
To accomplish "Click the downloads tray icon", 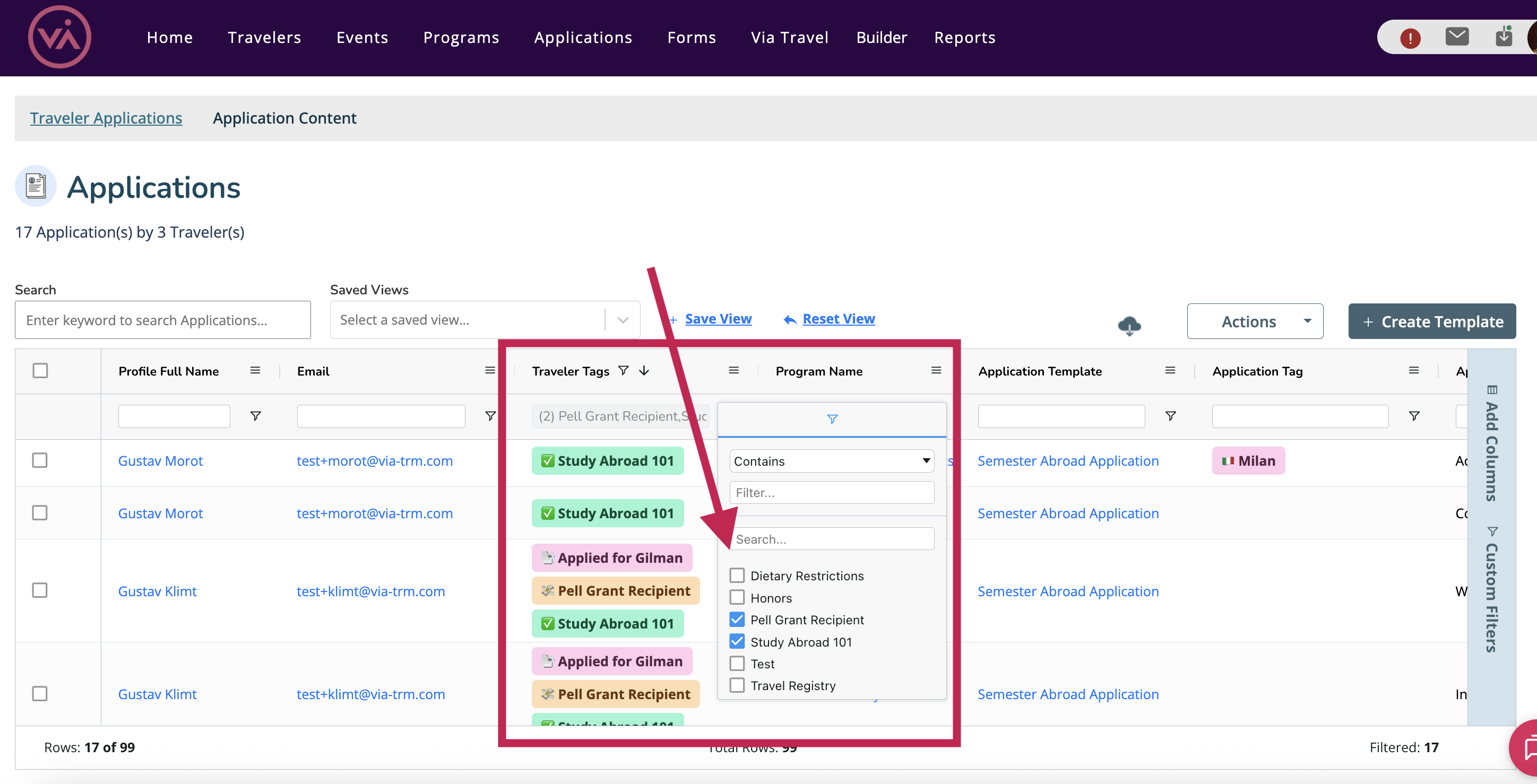I will tap(1504, 37).
